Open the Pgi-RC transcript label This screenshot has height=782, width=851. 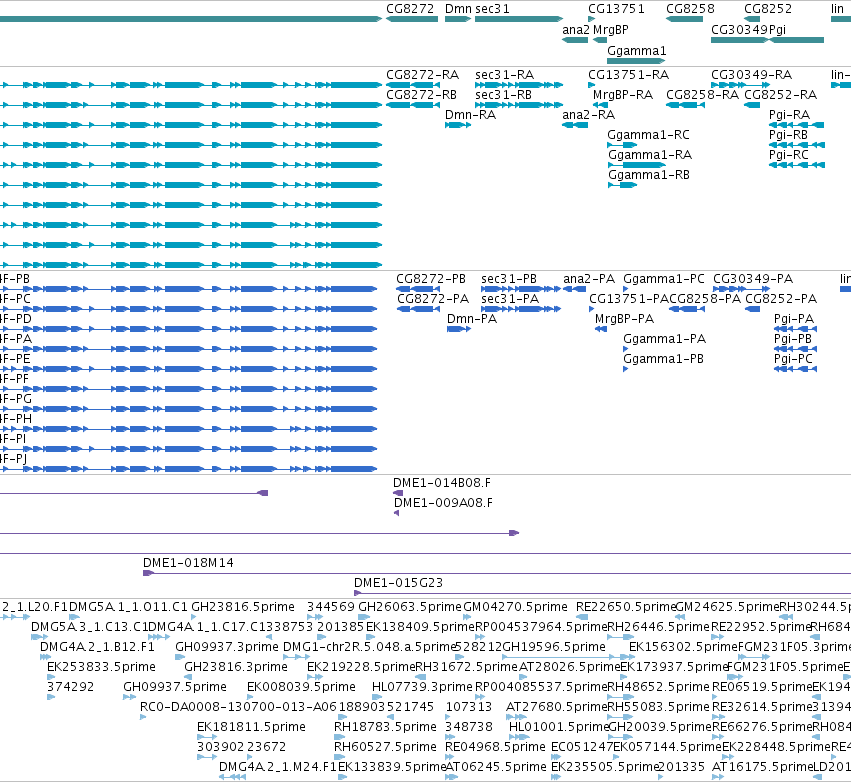pos(788,155)
